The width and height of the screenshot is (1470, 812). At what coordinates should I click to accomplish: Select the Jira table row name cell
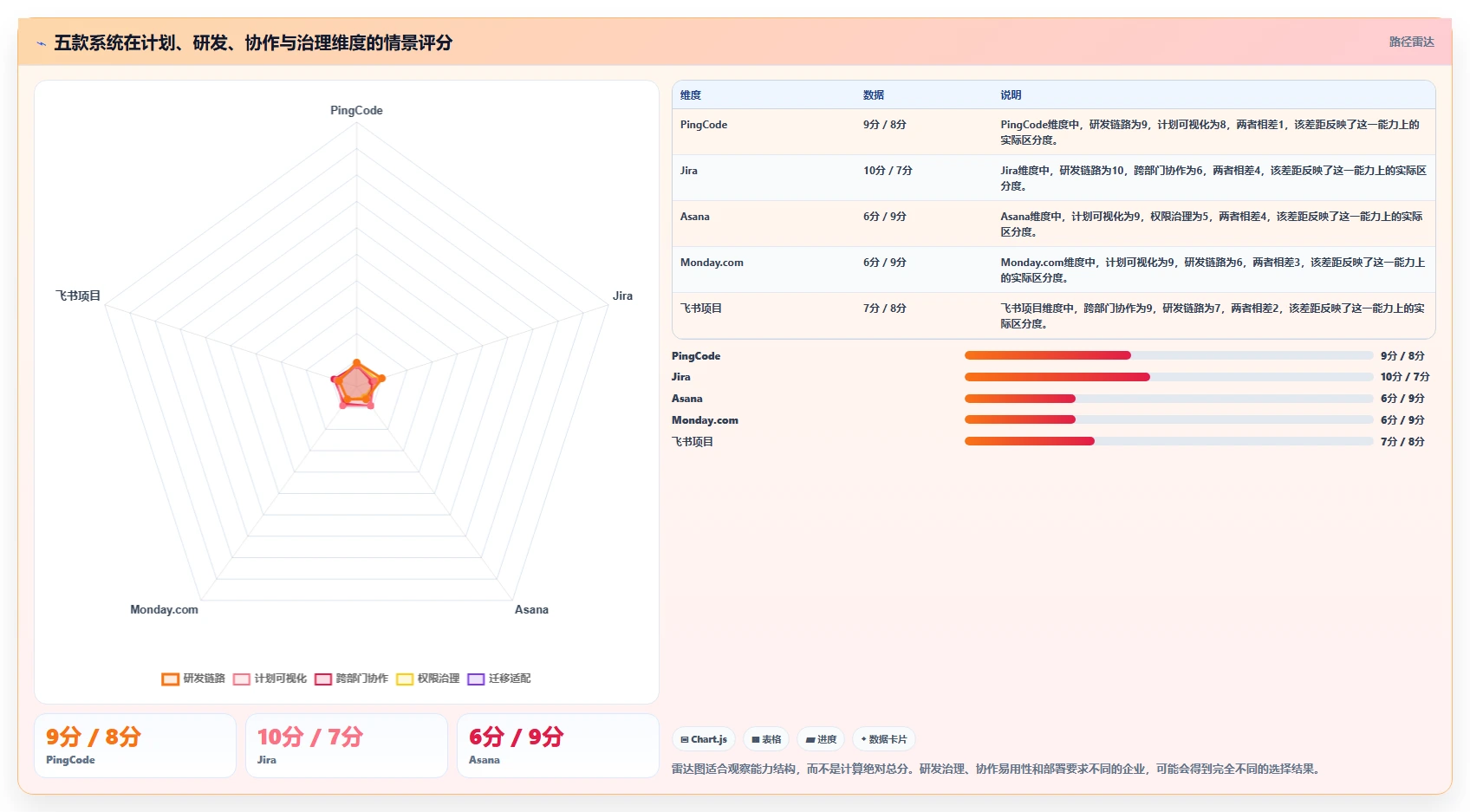pos(764,178)
